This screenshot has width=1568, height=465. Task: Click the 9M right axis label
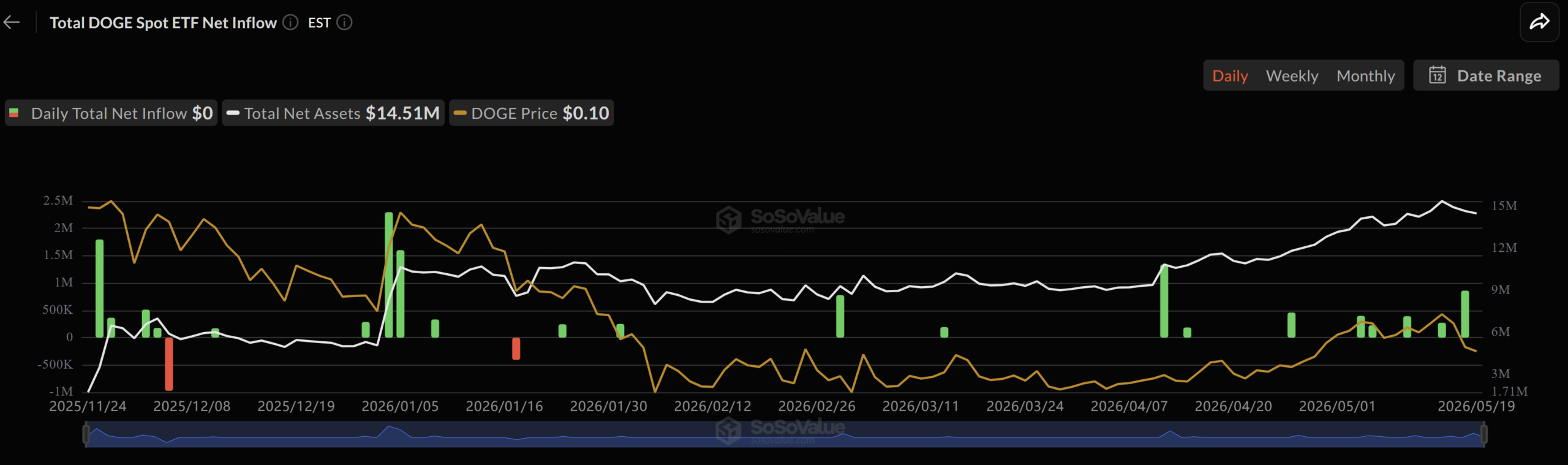(1501, 290)
